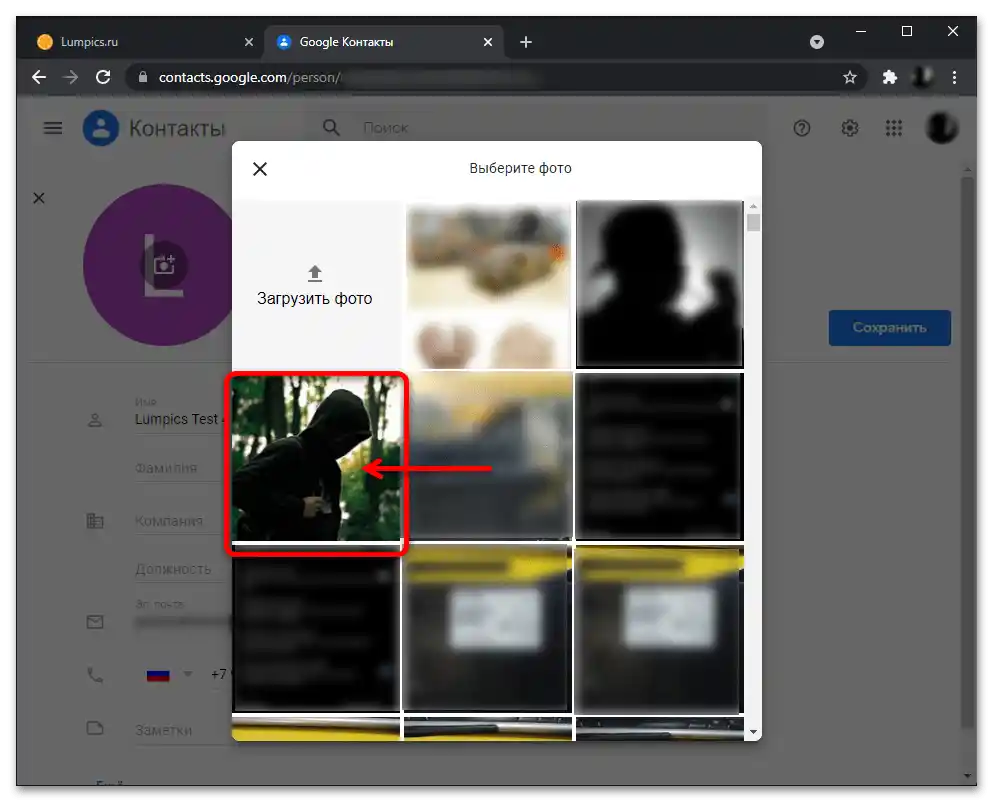Bookmark this page with star icon

point(850,77)
